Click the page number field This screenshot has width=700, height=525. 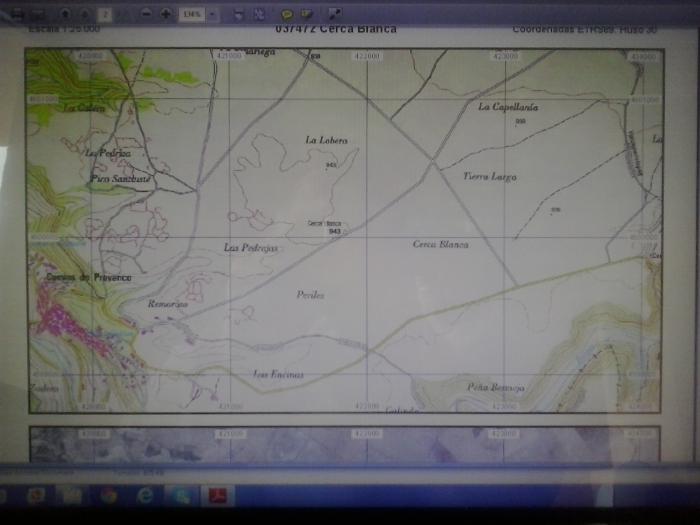pos(105,14)
